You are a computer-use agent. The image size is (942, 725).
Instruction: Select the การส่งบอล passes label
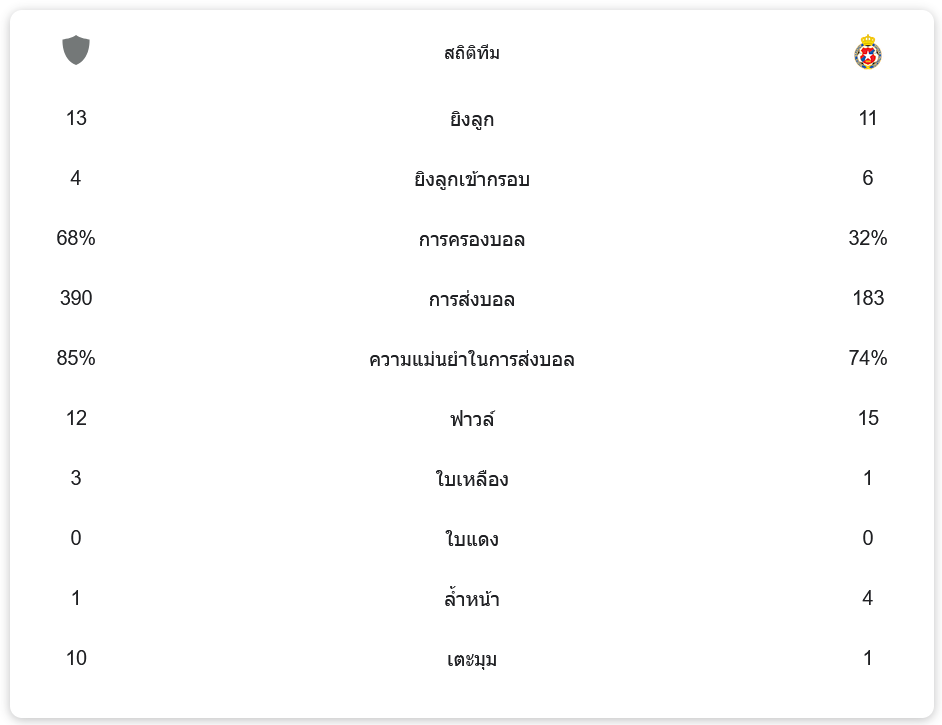pyautogui.click(x=472, y=300)
